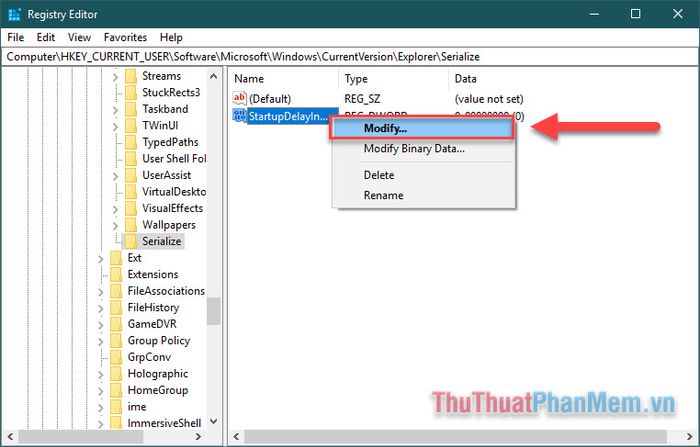Click the Registry Editor title bar icon

click(x=14, y=14)
